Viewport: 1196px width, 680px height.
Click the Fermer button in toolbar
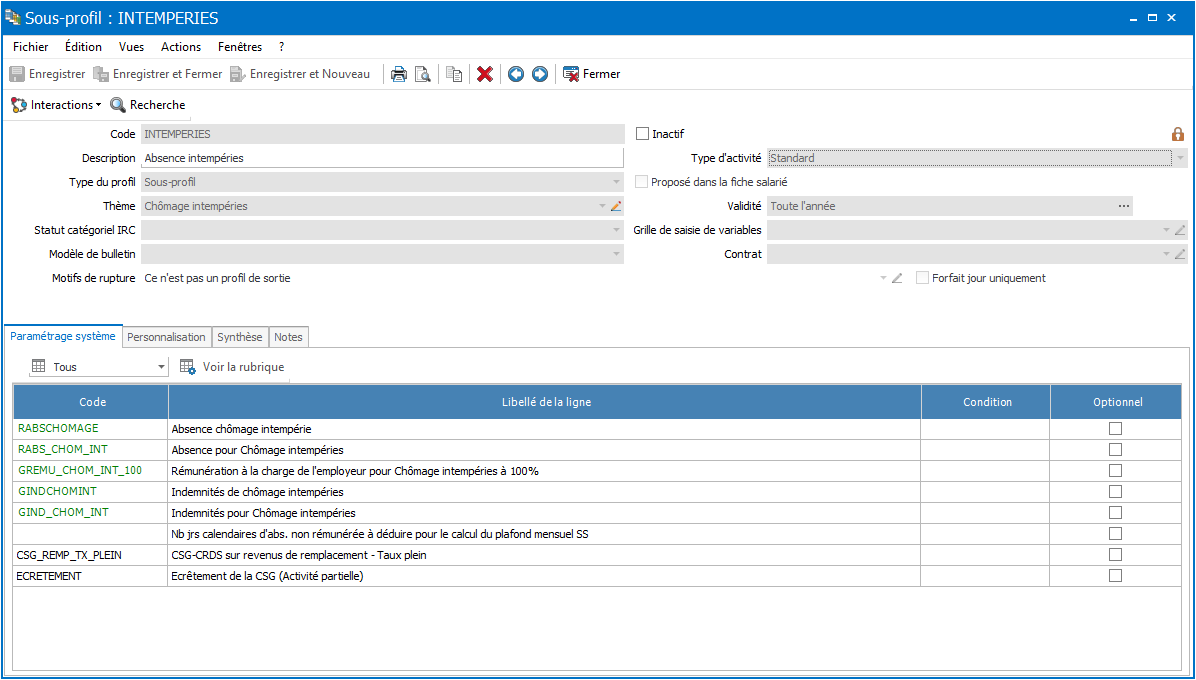(591, 74)
